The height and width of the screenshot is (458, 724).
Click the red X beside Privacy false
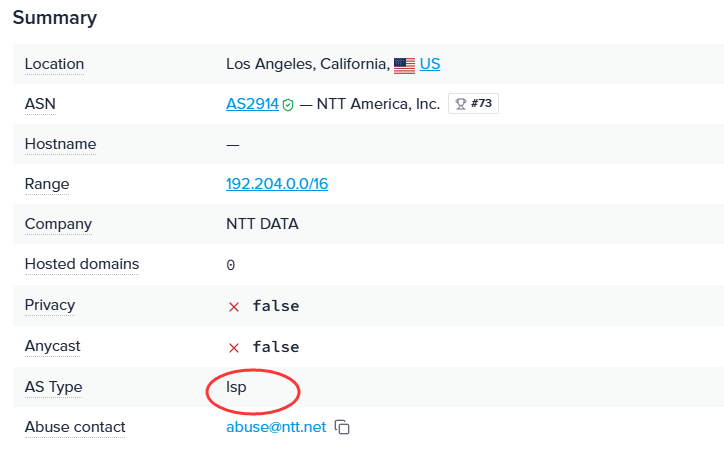point(234,307)
